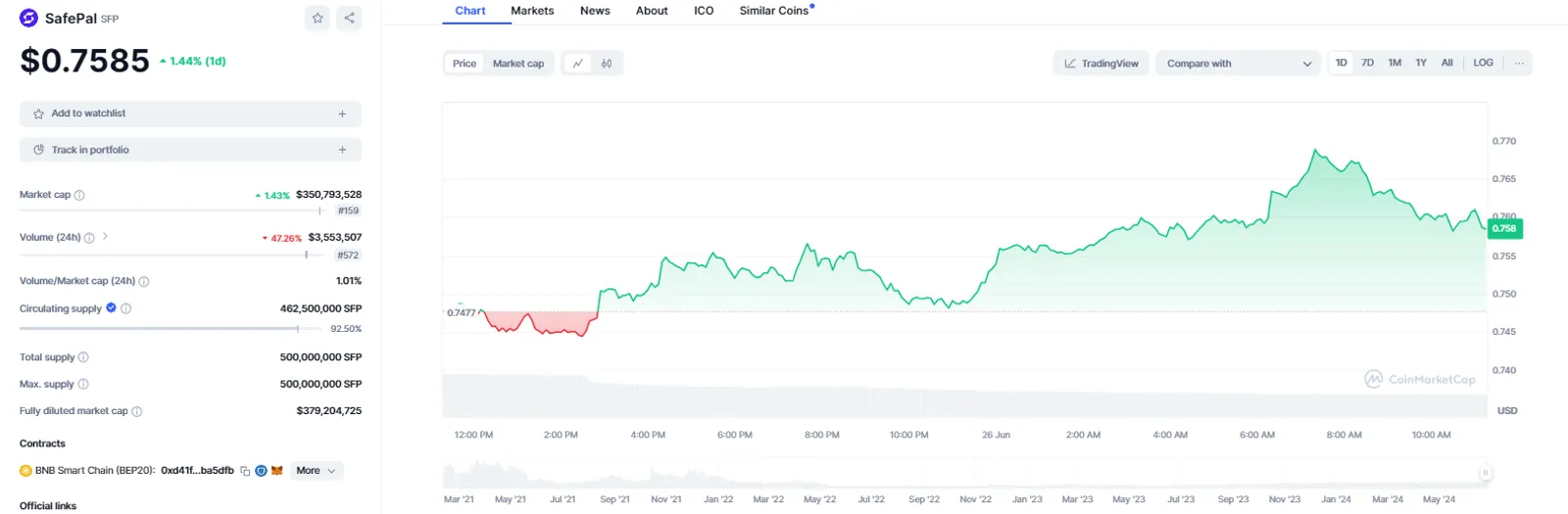This screenshot has width=1568, height=514.
Task: Click the 462,500,000 SFP supply value
Action: 320,308
